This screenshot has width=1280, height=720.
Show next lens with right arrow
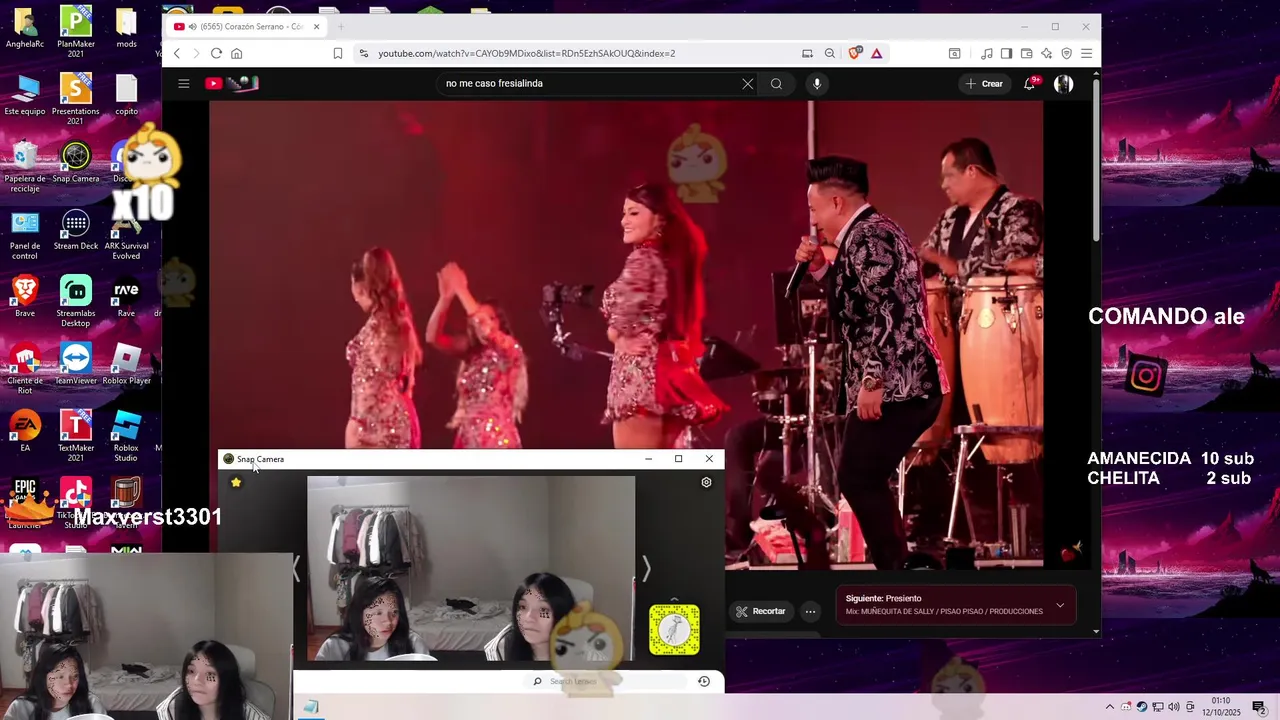click(646, 569)
